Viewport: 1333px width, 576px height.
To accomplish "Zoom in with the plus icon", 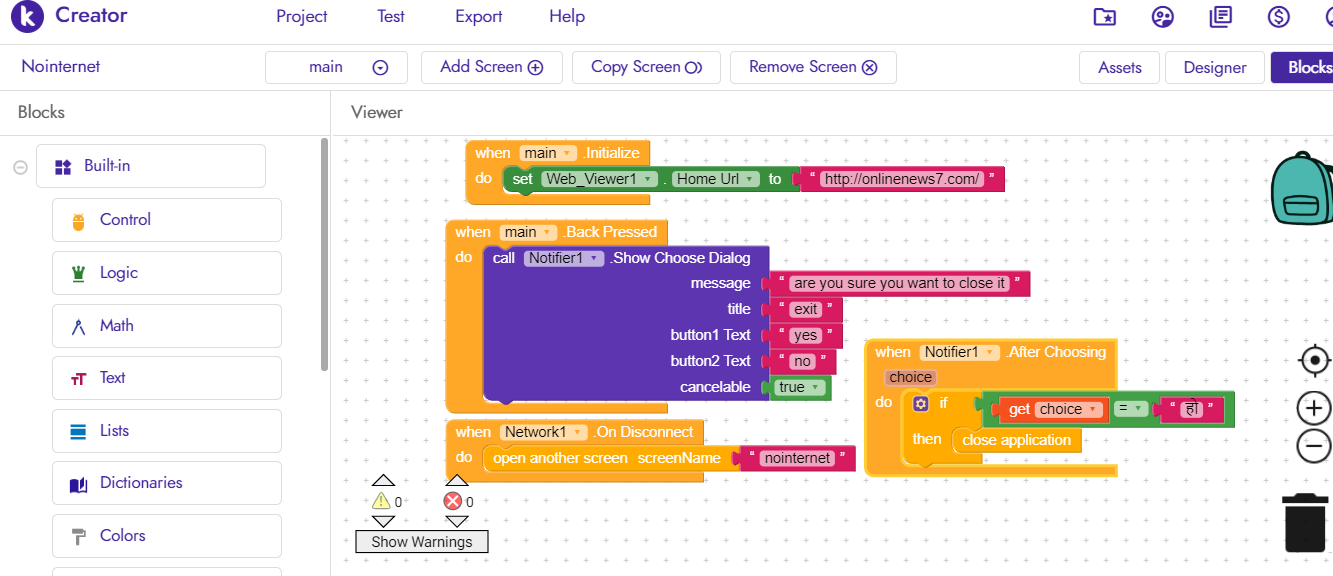I will tap(1314, 408).
